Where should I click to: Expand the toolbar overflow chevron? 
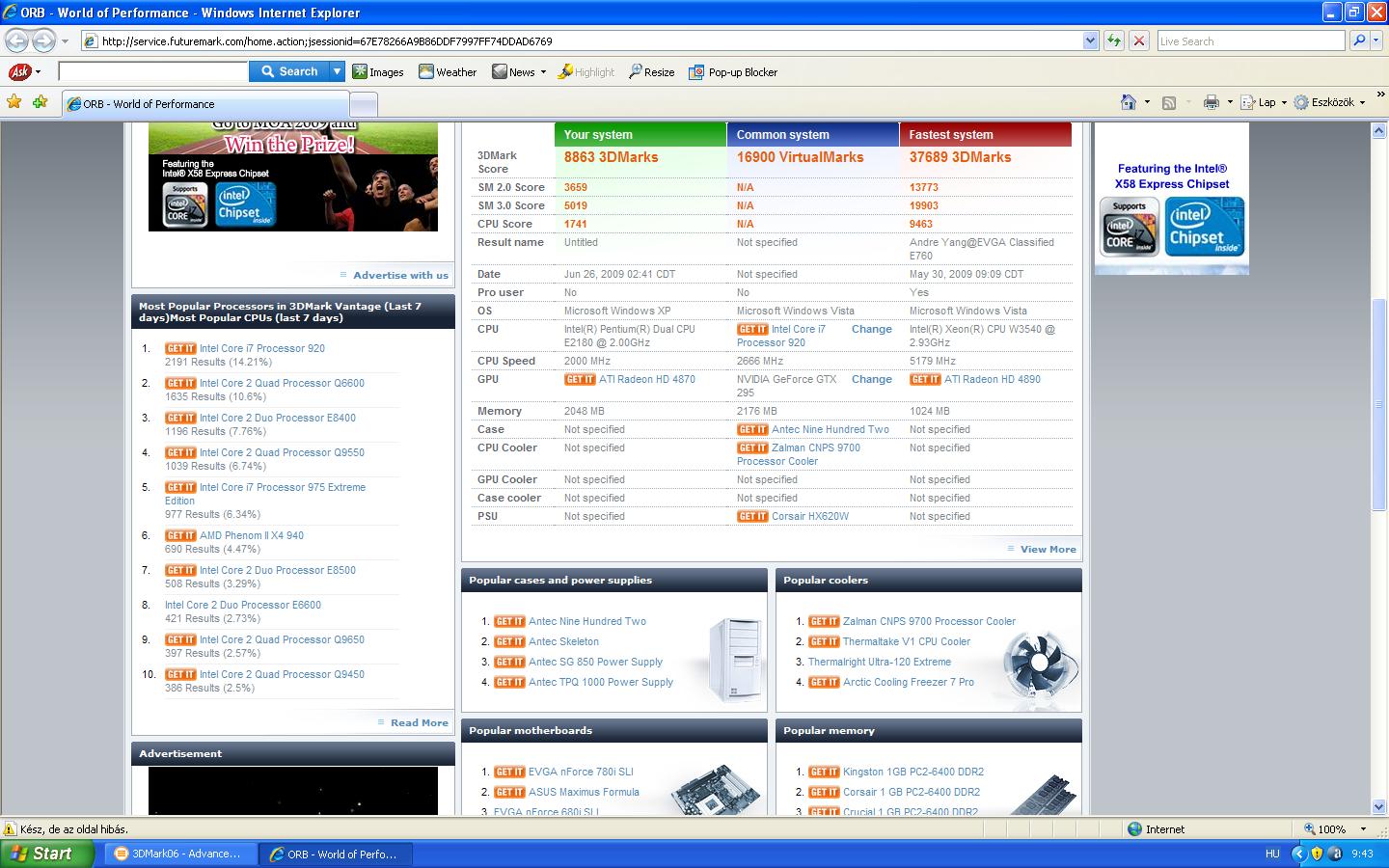(1380, 95)
